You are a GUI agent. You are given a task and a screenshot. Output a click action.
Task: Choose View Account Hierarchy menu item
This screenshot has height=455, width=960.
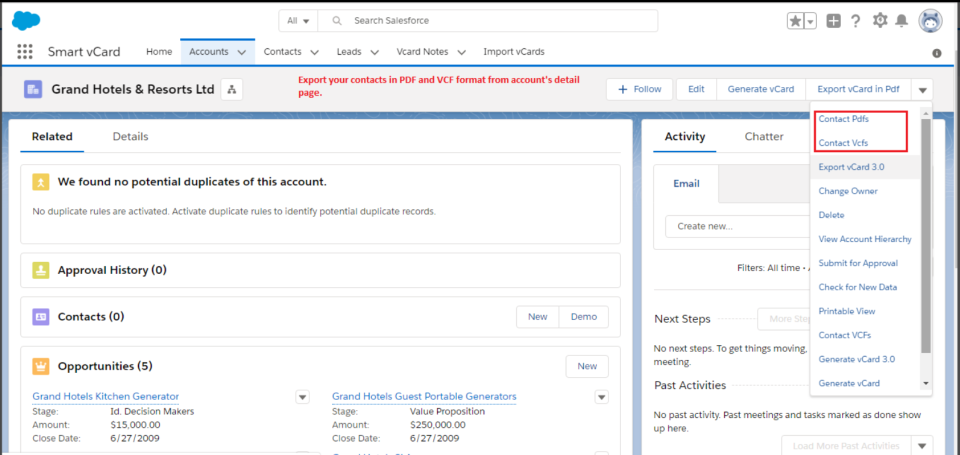(865, 239)
